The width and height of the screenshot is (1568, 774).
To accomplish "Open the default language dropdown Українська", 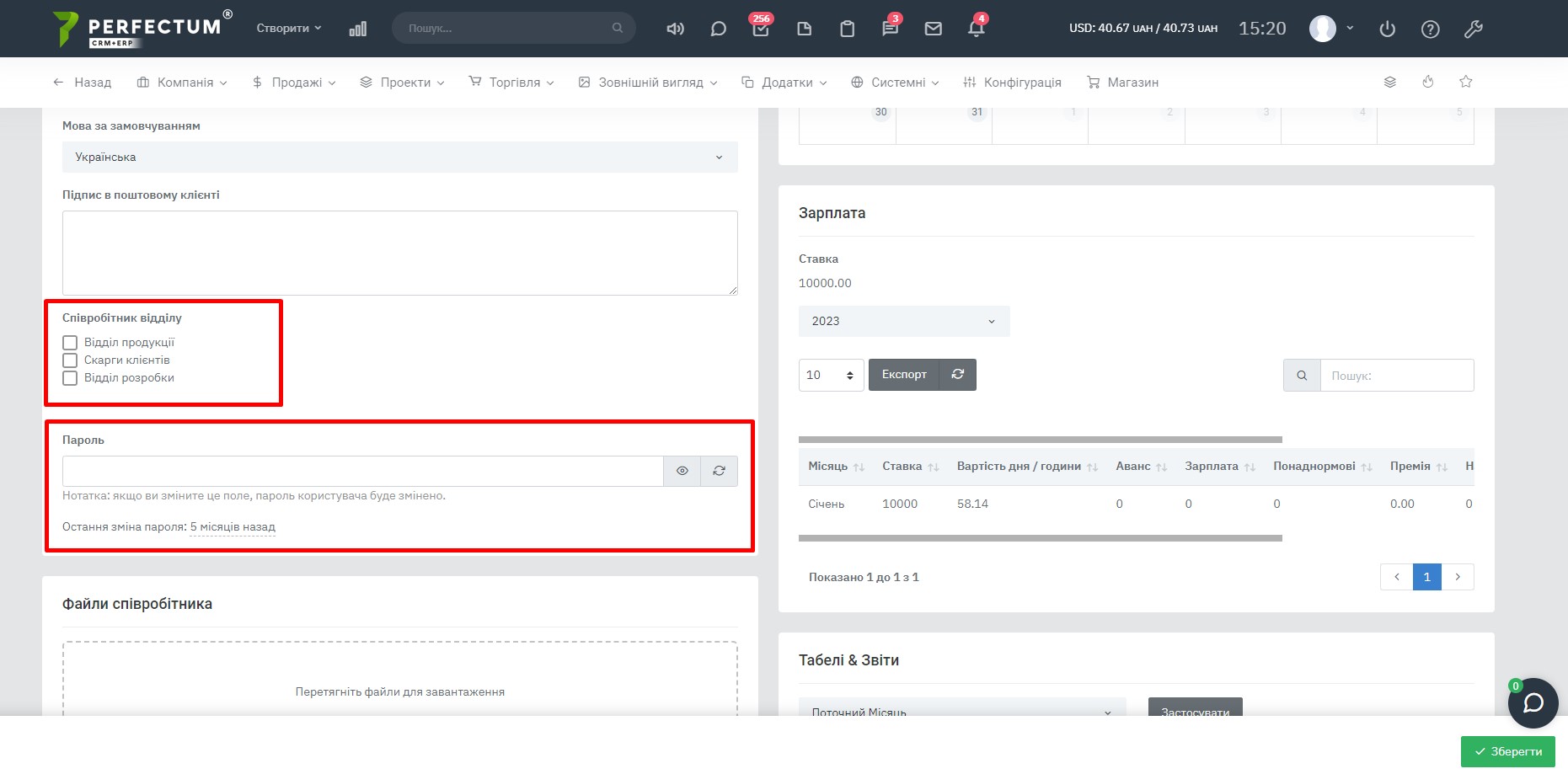I will pyautogui.click(x=399, y=157).
